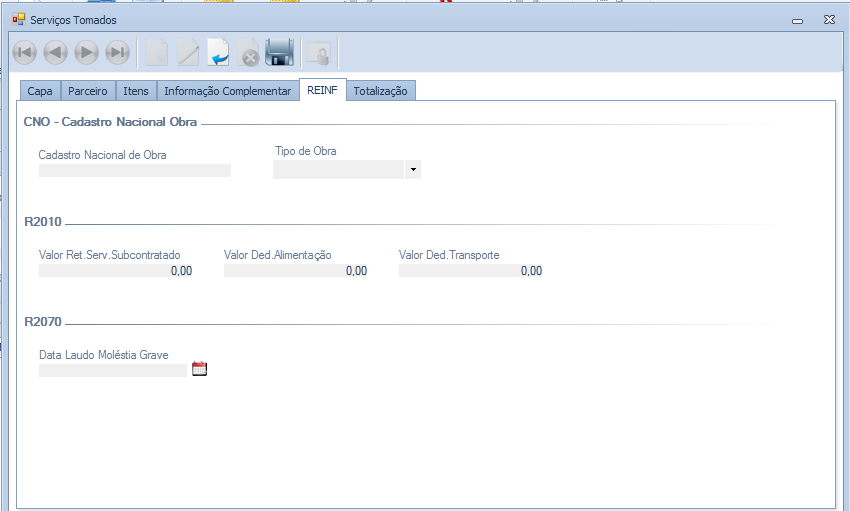Select the REINF tab
Viewport: 850px width, 511px height.
[323, 89]
